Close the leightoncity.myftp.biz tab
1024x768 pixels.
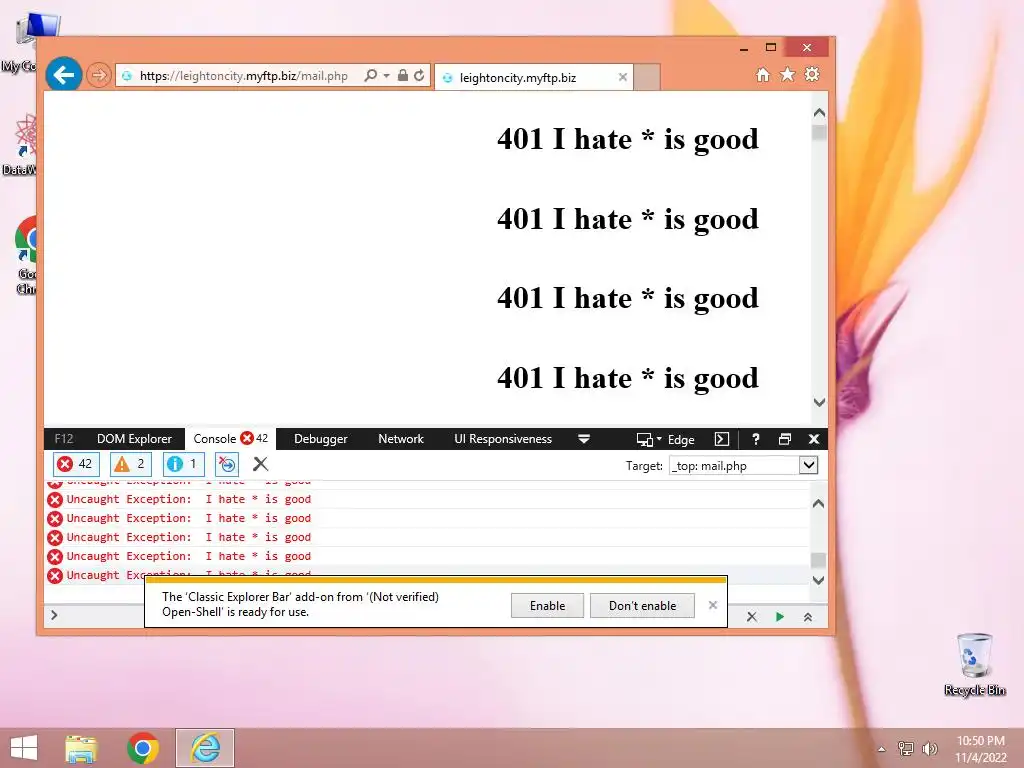pos(622,77)
